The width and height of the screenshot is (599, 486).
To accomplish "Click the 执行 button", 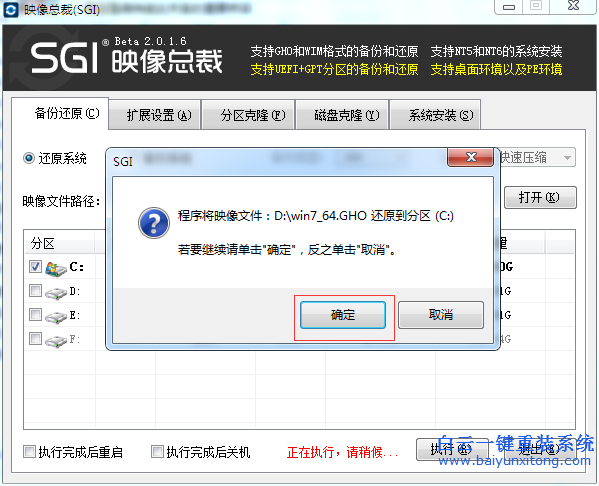I will 452,449.
